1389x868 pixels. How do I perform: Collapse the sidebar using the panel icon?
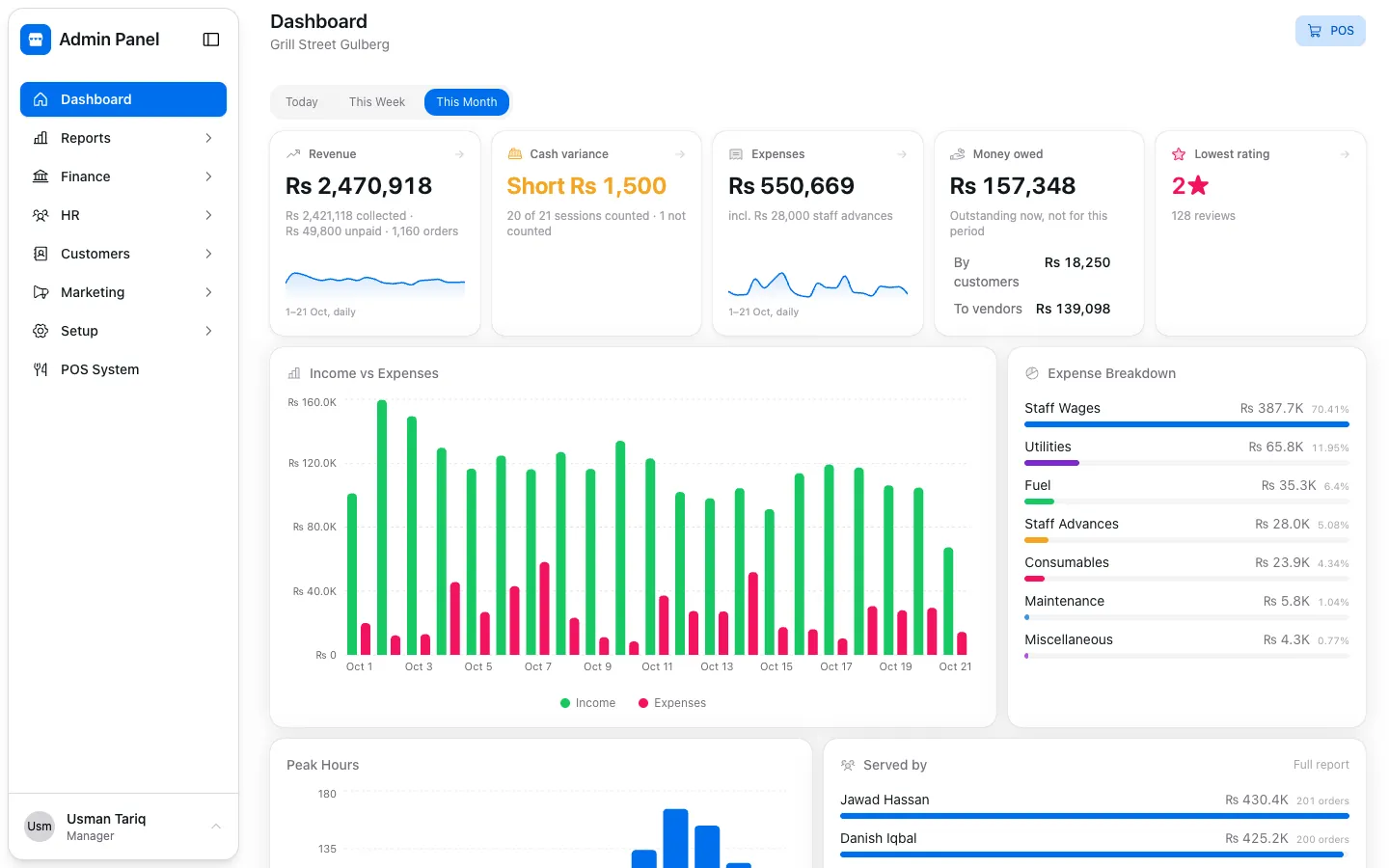pos(211,40)
